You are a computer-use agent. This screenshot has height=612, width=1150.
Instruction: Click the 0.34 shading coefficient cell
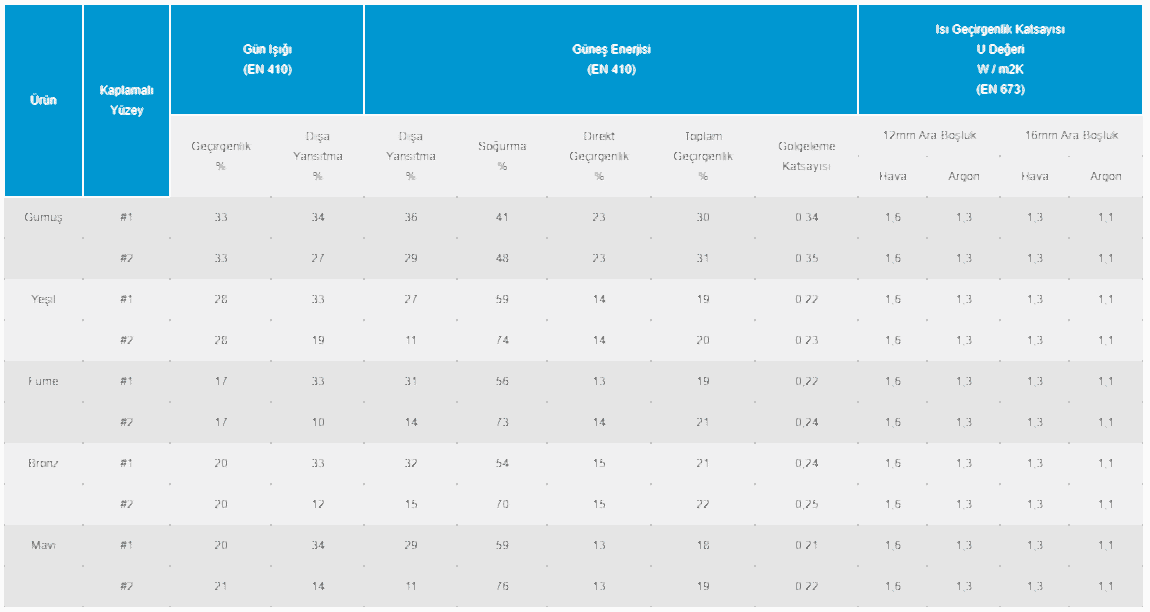(806, 217)
